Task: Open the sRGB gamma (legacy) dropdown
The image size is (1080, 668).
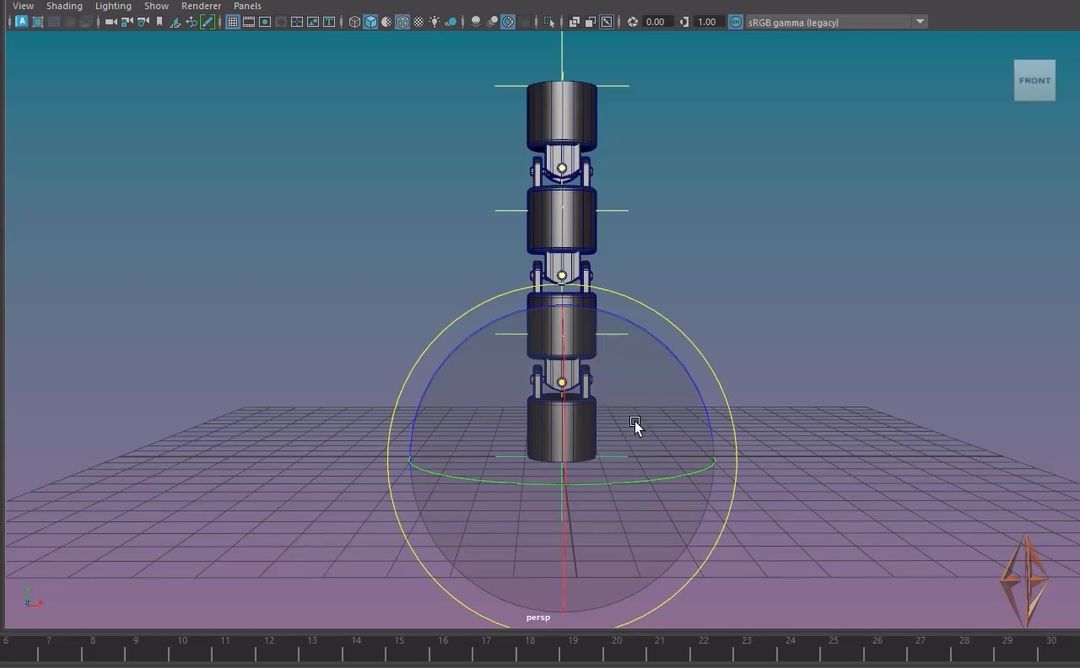Action: tap(836, 22)
